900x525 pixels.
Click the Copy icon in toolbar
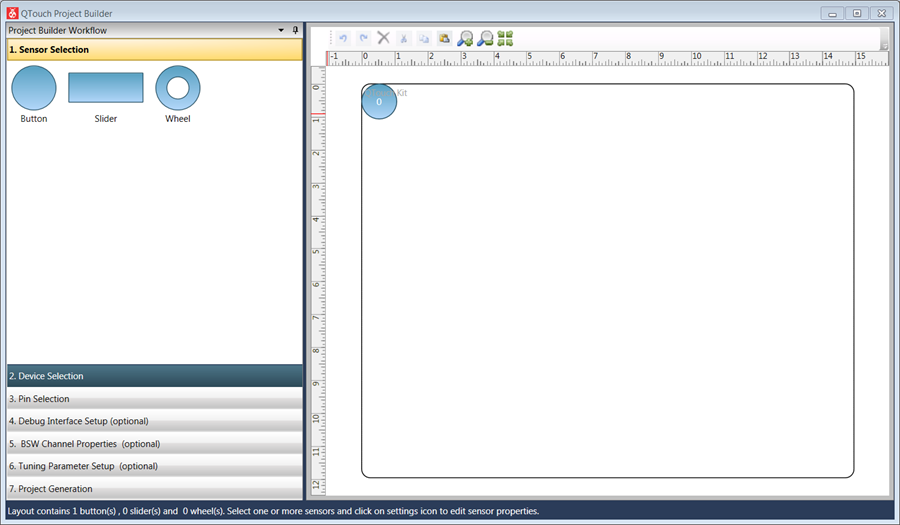coord(424,38)
